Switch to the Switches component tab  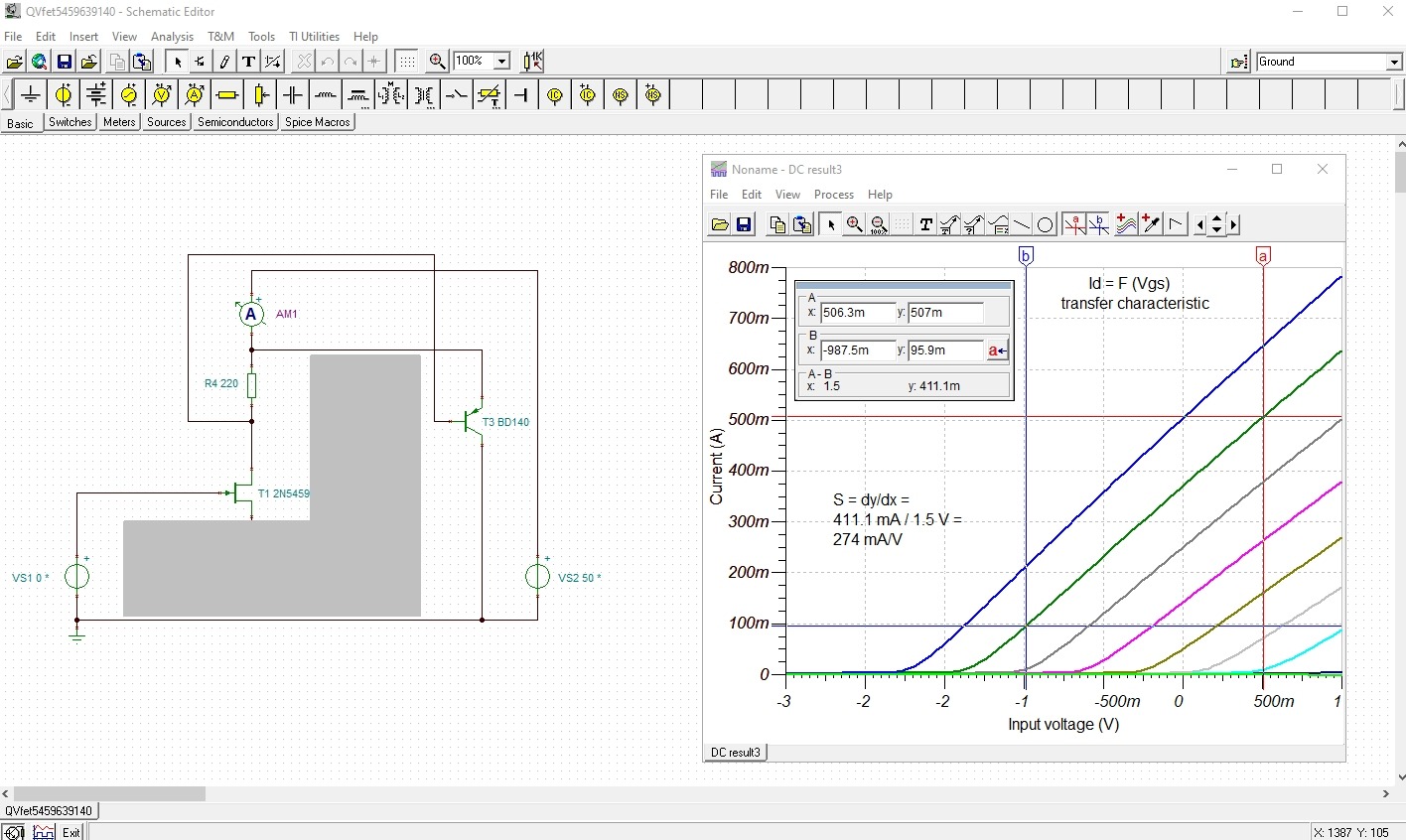click(70, 122)
